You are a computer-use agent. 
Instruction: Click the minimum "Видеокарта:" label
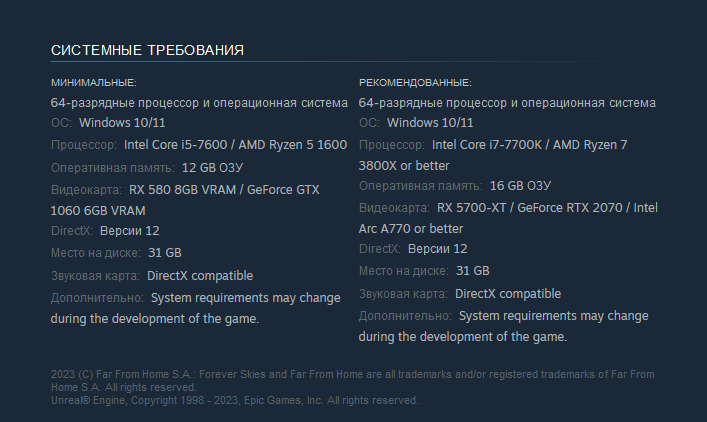(86, 189)
